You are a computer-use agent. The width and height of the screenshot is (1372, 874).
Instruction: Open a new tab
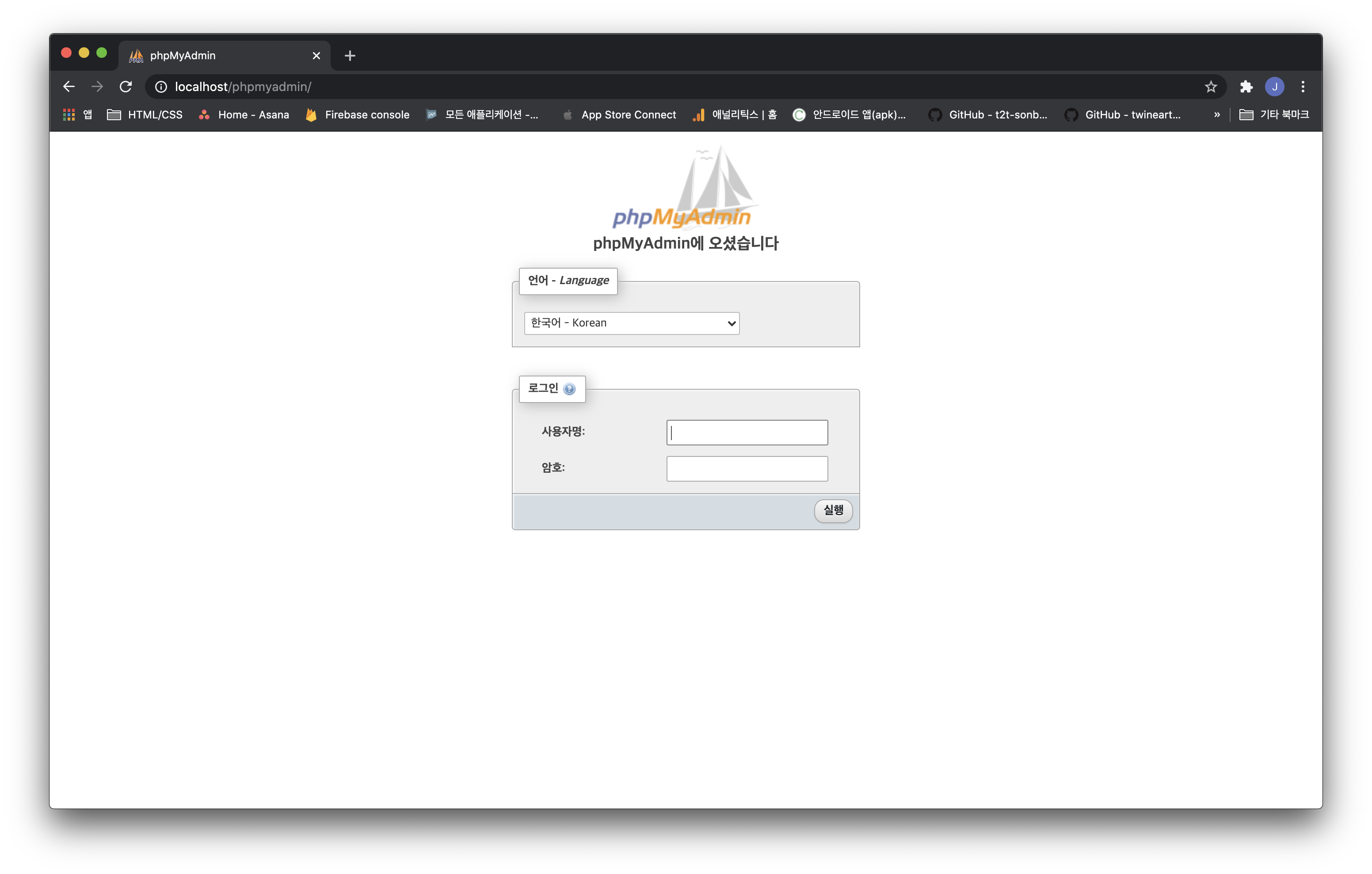click(349, 55)
